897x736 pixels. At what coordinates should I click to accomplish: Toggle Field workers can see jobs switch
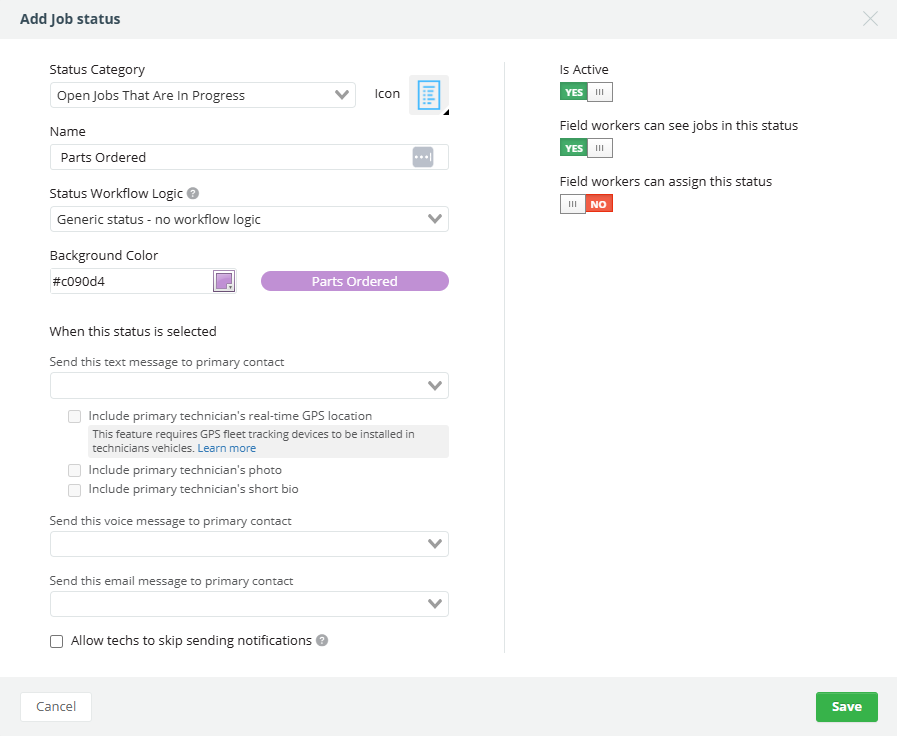click(586, 148)
